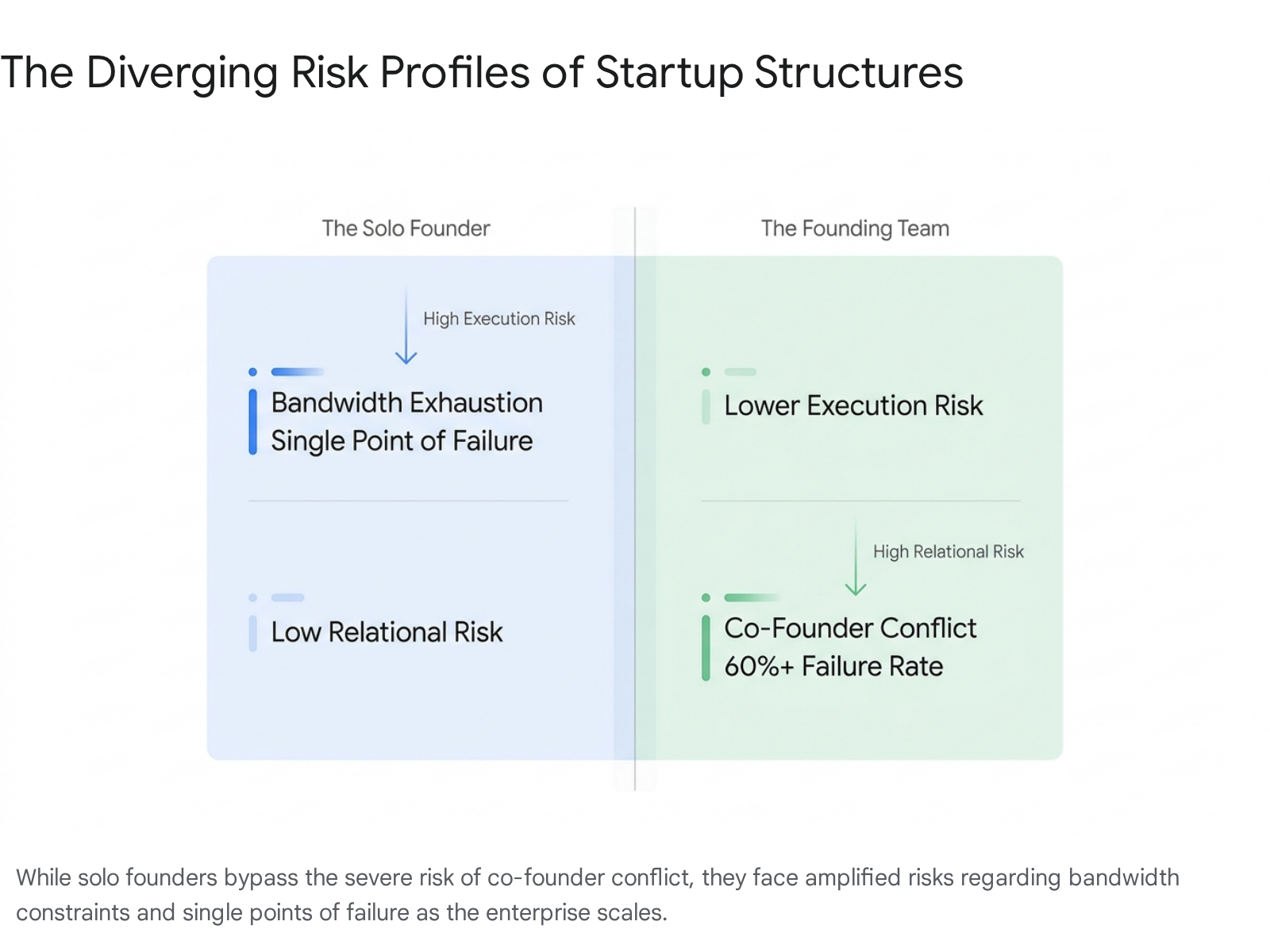Viewport: 1270px width, 952px height.
Task: Click the 60%+ Failure Rate text
Action: click(x=833, y=666)
